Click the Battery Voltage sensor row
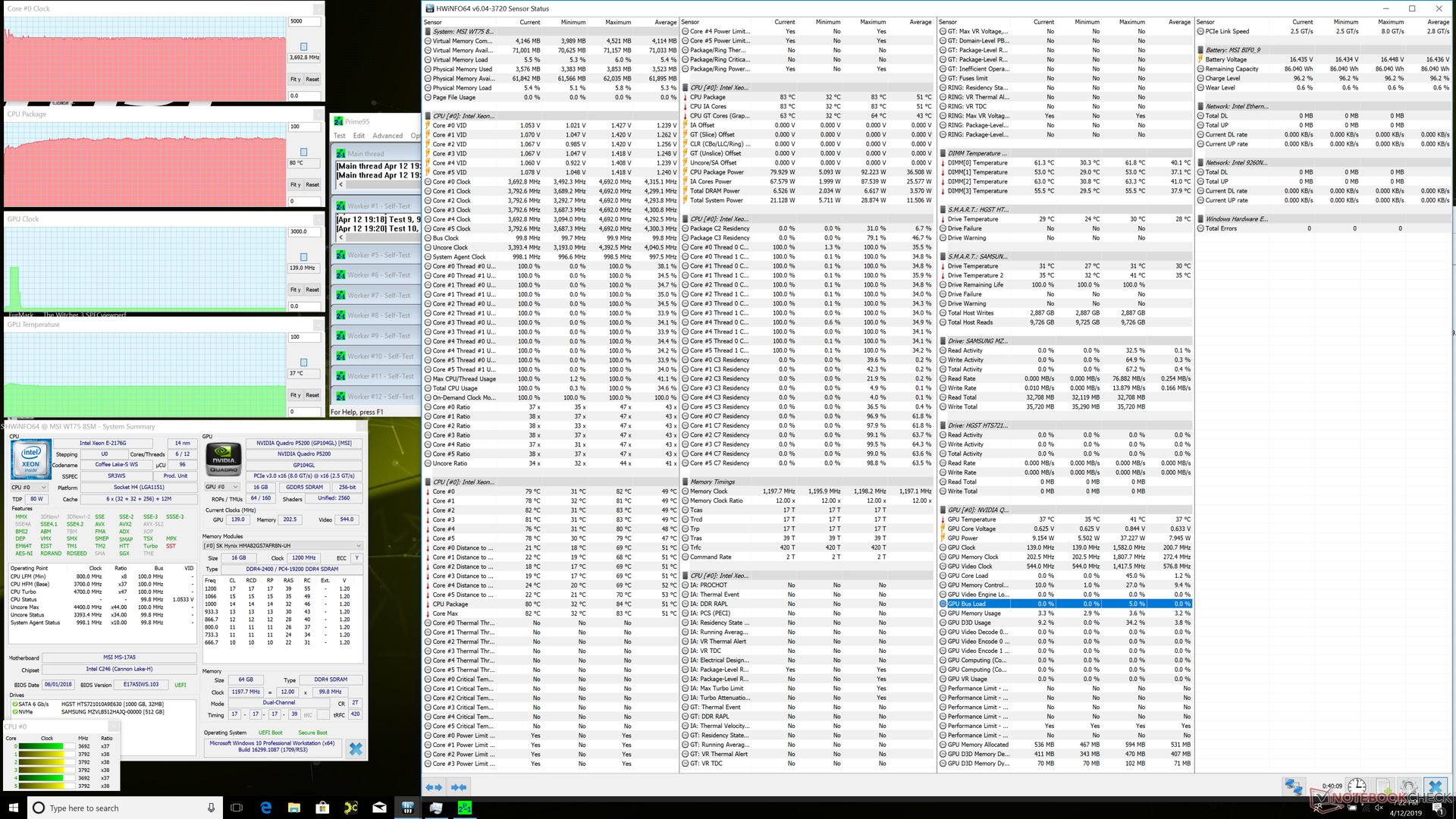 point(1323,59)
